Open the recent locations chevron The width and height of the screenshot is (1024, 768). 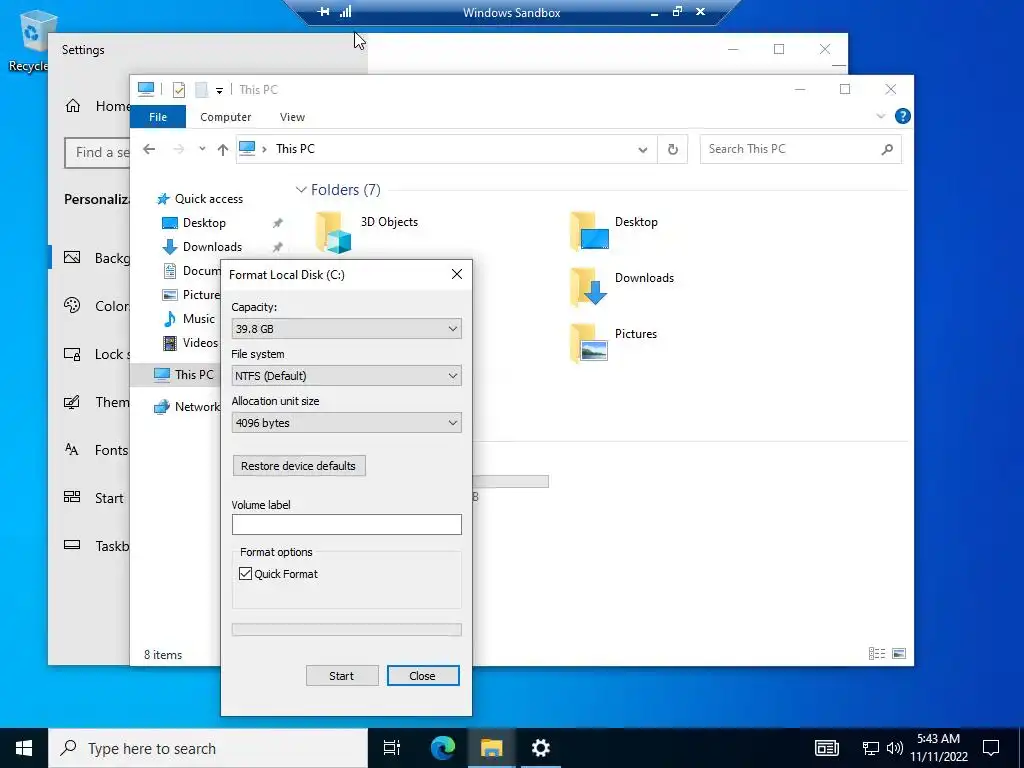(202, 149)
